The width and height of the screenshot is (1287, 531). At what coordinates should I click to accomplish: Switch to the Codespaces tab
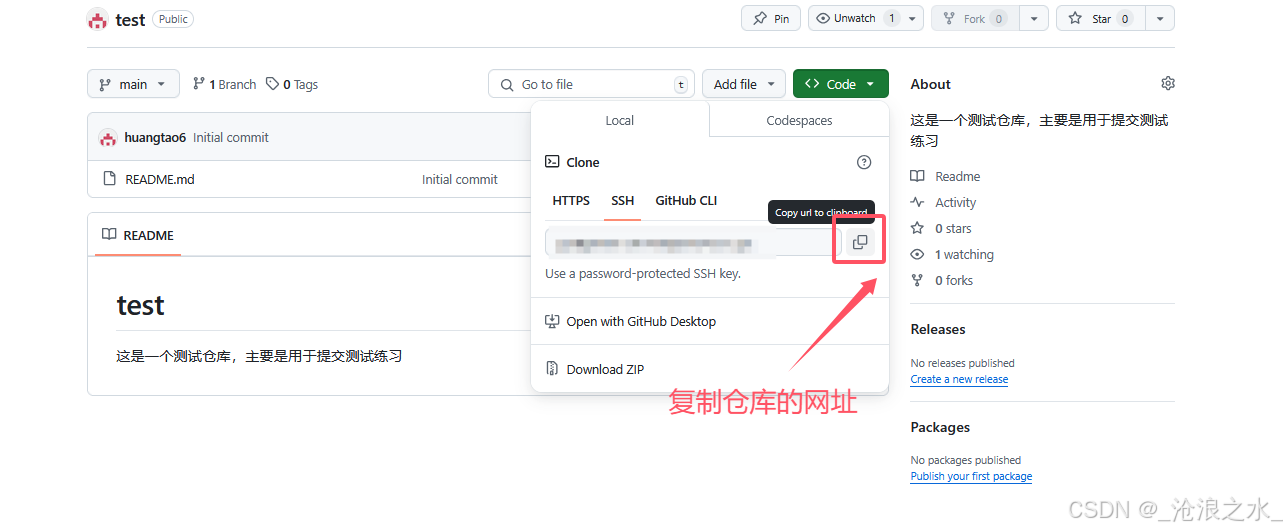[x=799, y=120]
